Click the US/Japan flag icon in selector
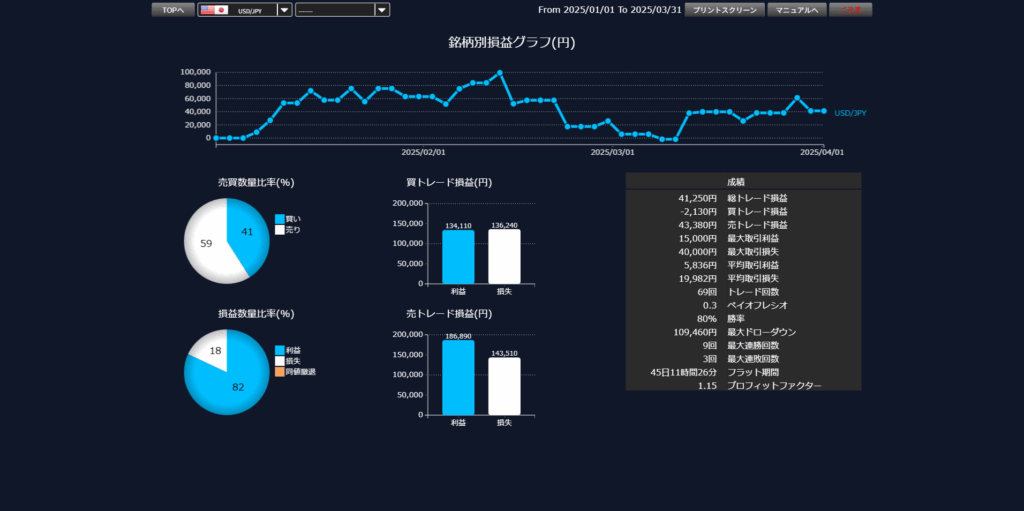This screenshot has height=511, width=1024. tap(213, 10)
